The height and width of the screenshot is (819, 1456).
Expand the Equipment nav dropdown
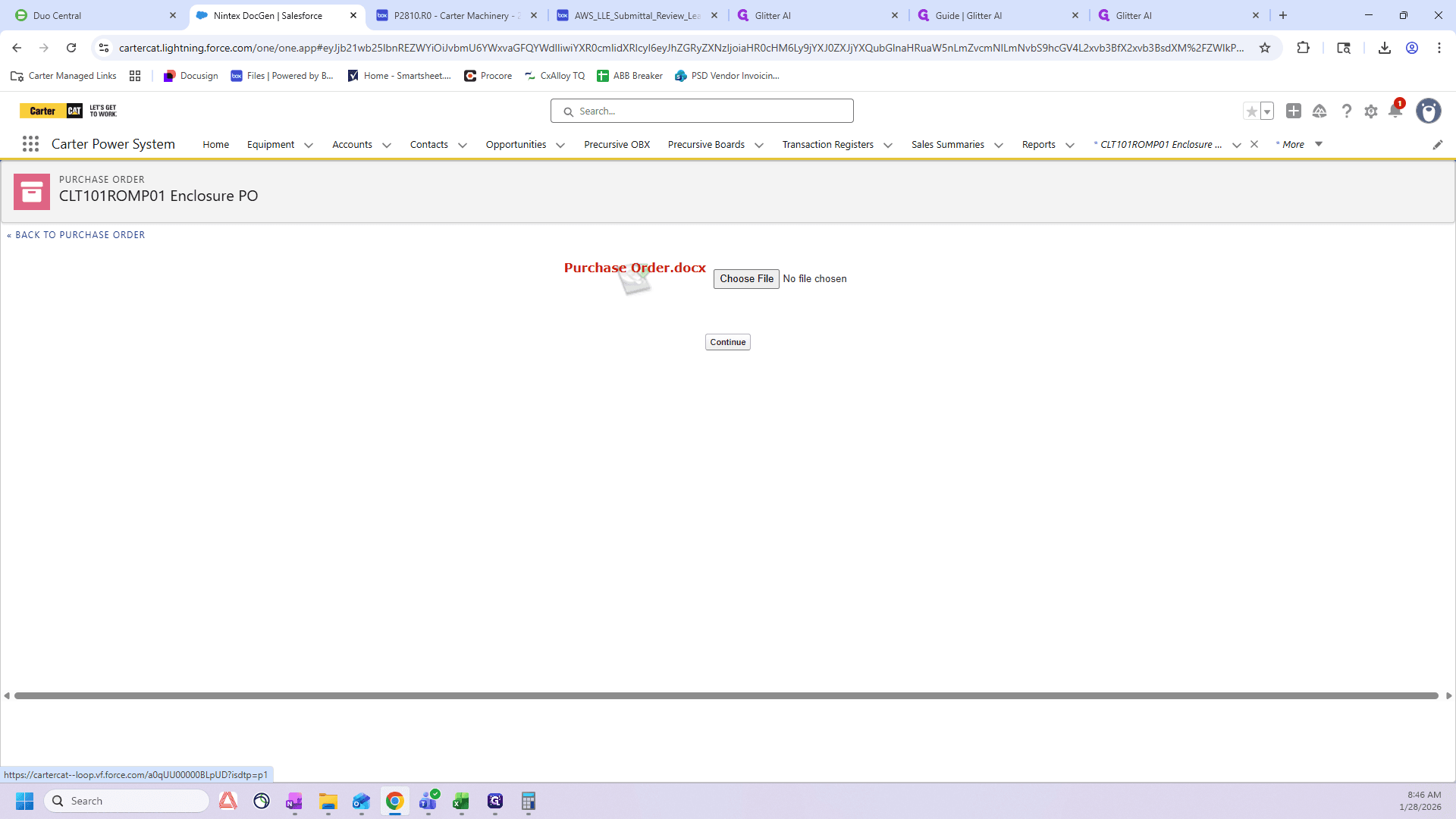pos(309,145)
